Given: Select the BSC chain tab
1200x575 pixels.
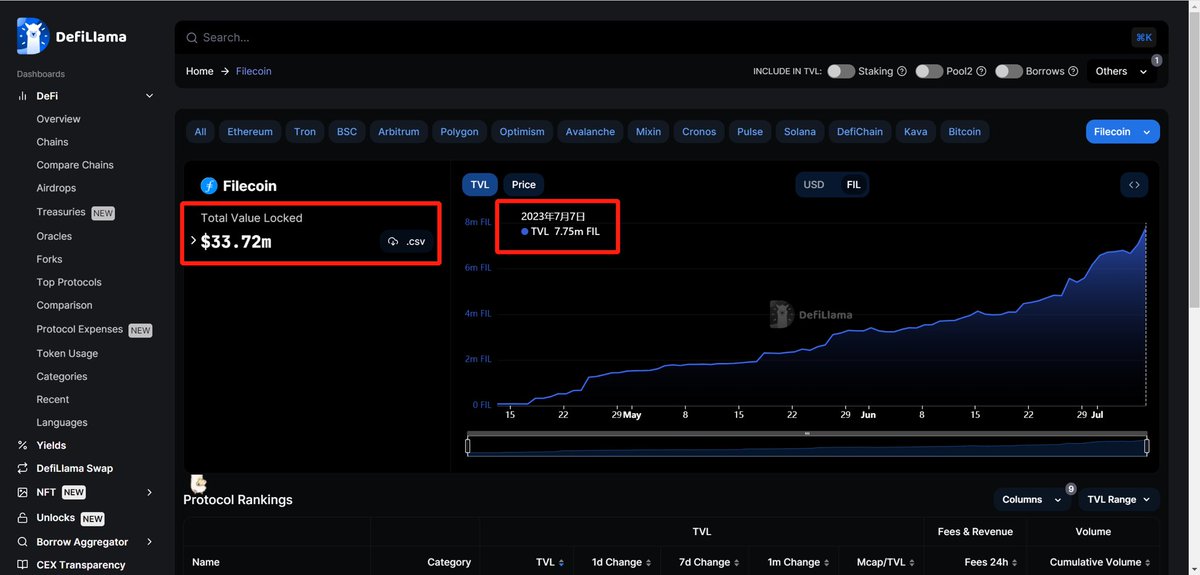Looking at the screenshot, I should point(347,132).
